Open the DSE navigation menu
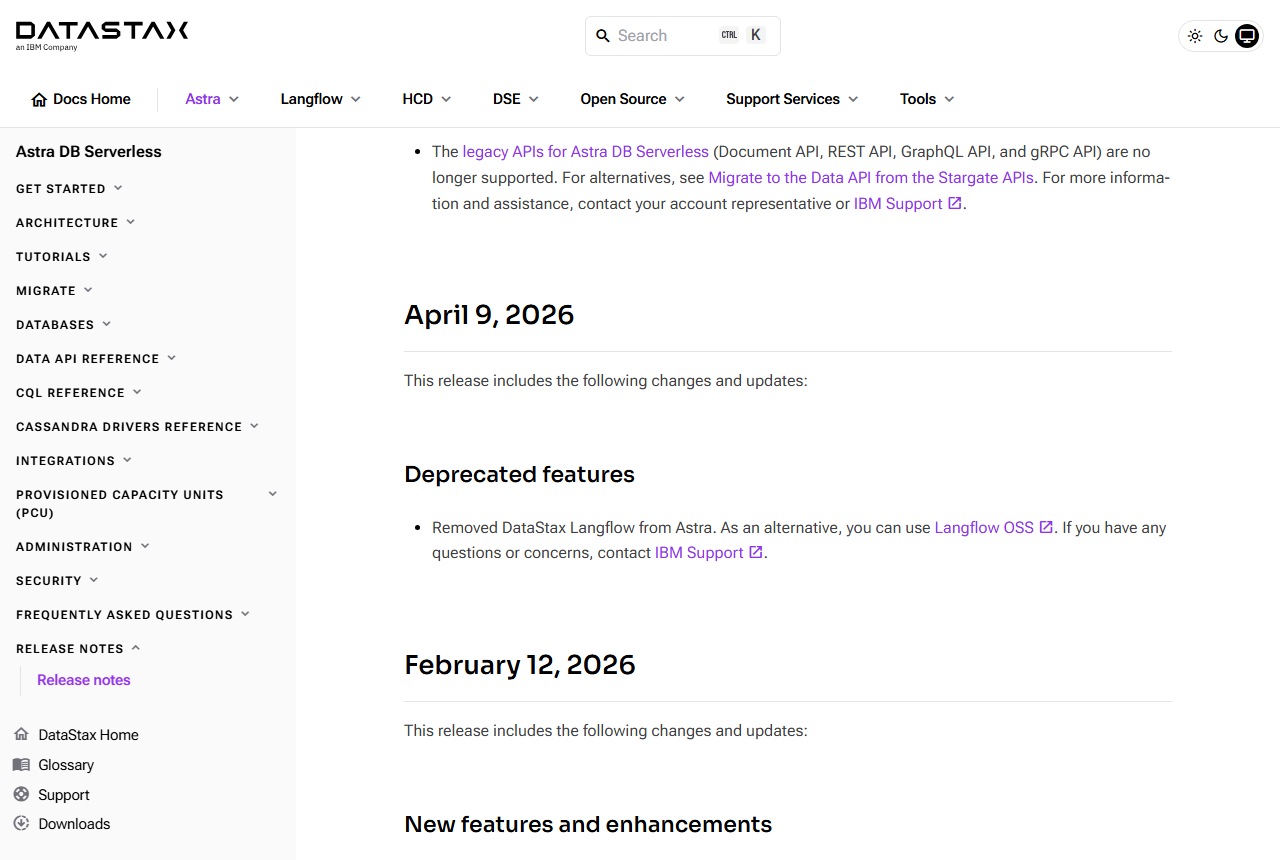This screenshot has width=1280, height=860. pyautogui.click(x=516, y=99)
